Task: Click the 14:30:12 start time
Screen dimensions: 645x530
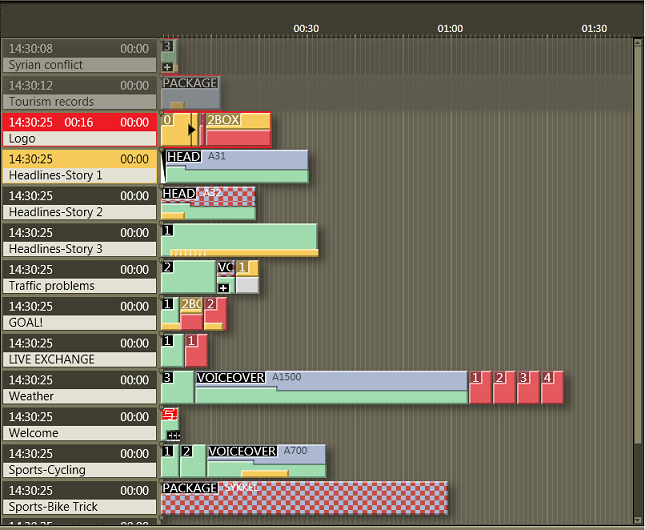Action: (31, 86)
